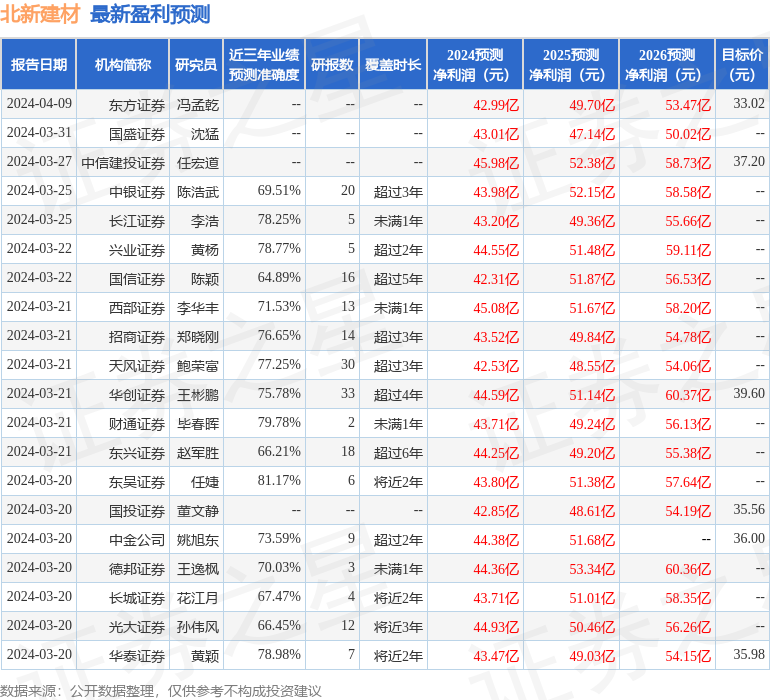Click the 北新建材 title text
Viewport: 770px width, 700px height.
click(40, 14)
